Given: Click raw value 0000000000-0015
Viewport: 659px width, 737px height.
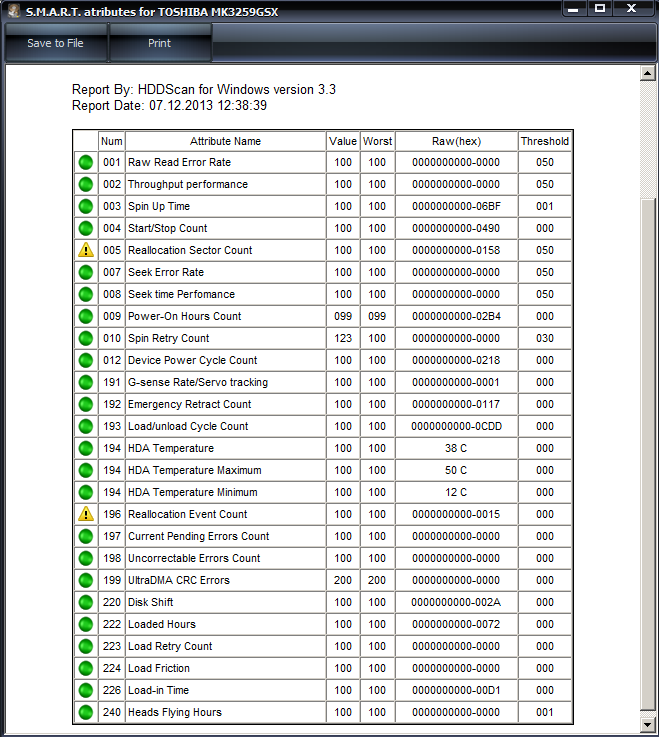Looking at the screenshot, I should [x=456, y=514].
